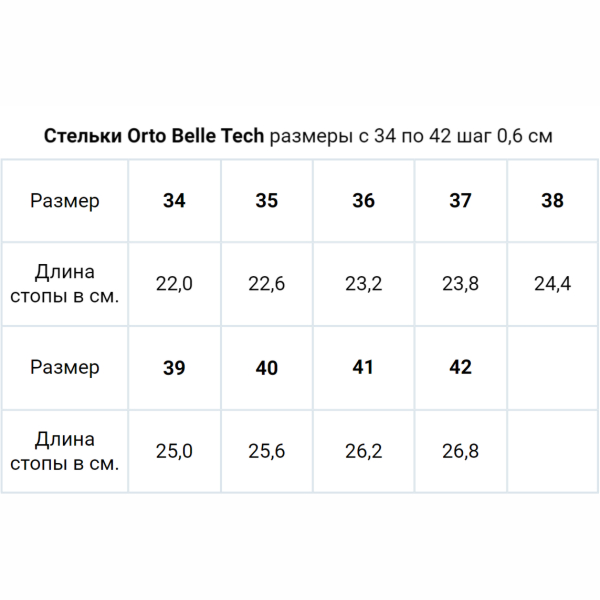Click the title text "Стельки Orto Belle Tech"

(x=155, y=136)
